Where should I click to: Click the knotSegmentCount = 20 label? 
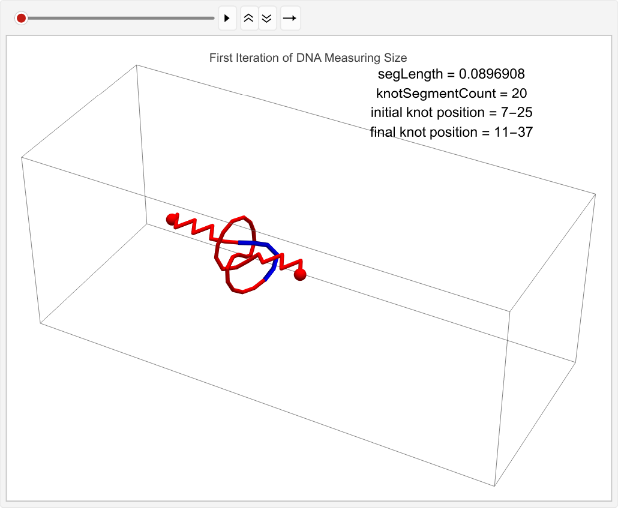pos(451,93)
